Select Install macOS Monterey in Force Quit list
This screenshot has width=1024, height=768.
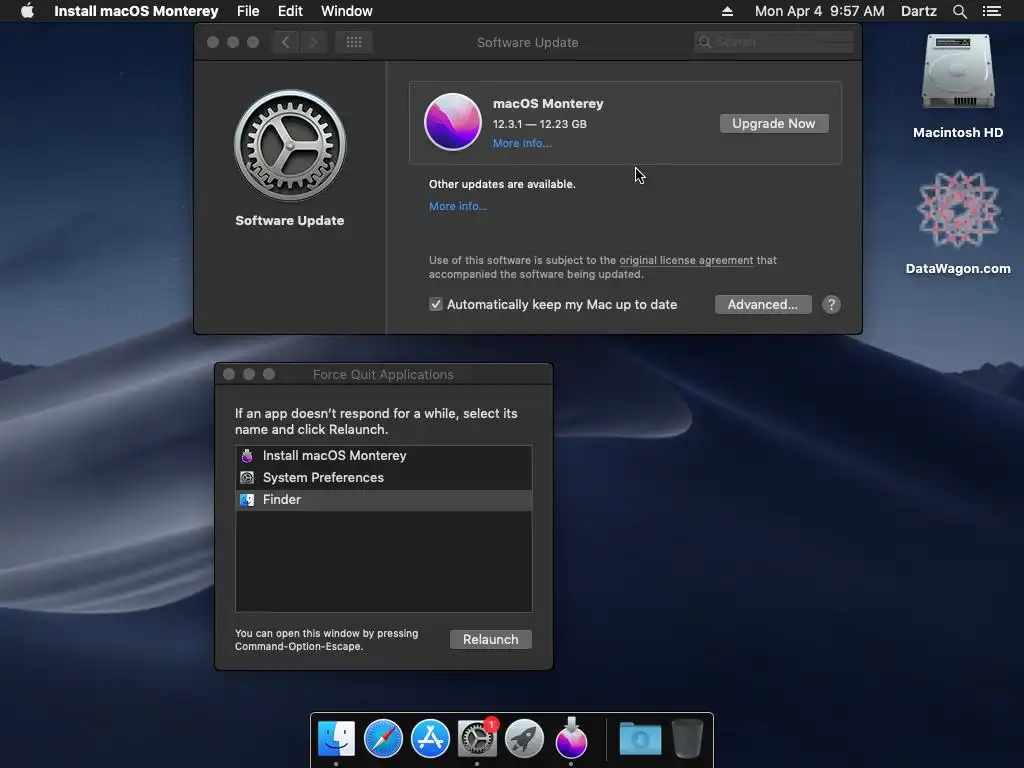coord(383,456)
